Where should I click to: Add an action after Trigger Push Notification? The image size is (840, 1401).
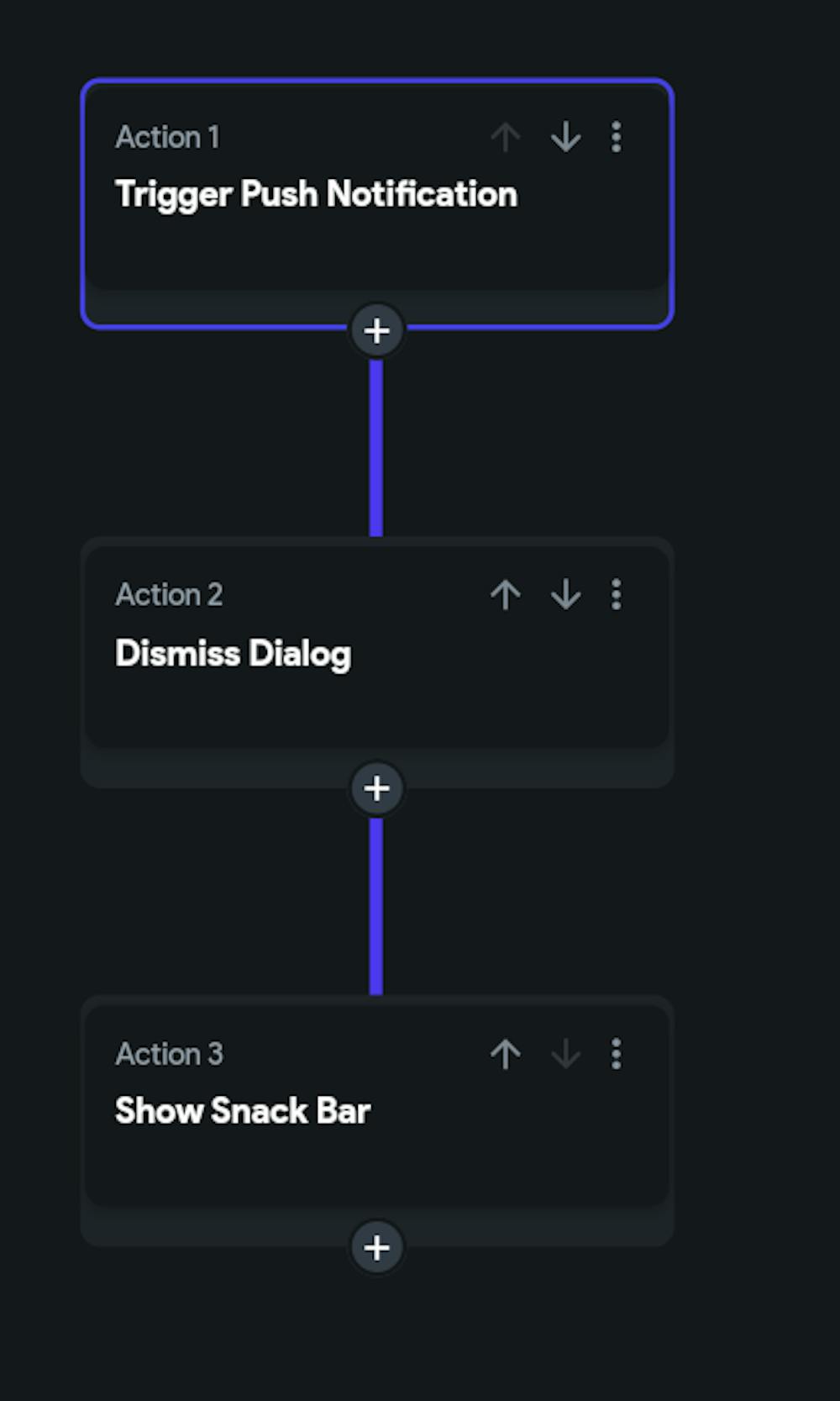[x=376, y=330]
